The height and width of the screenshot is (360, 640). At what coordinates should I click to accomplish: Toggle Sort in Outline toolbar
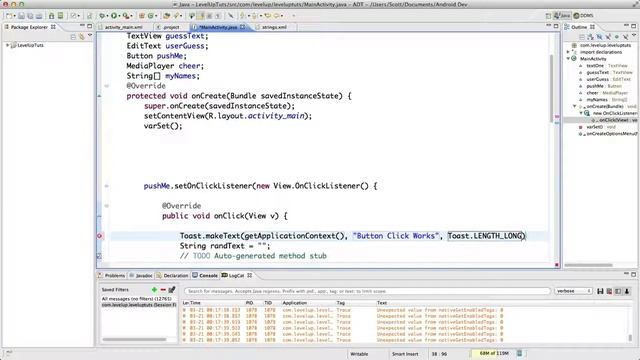coord(590,37)
